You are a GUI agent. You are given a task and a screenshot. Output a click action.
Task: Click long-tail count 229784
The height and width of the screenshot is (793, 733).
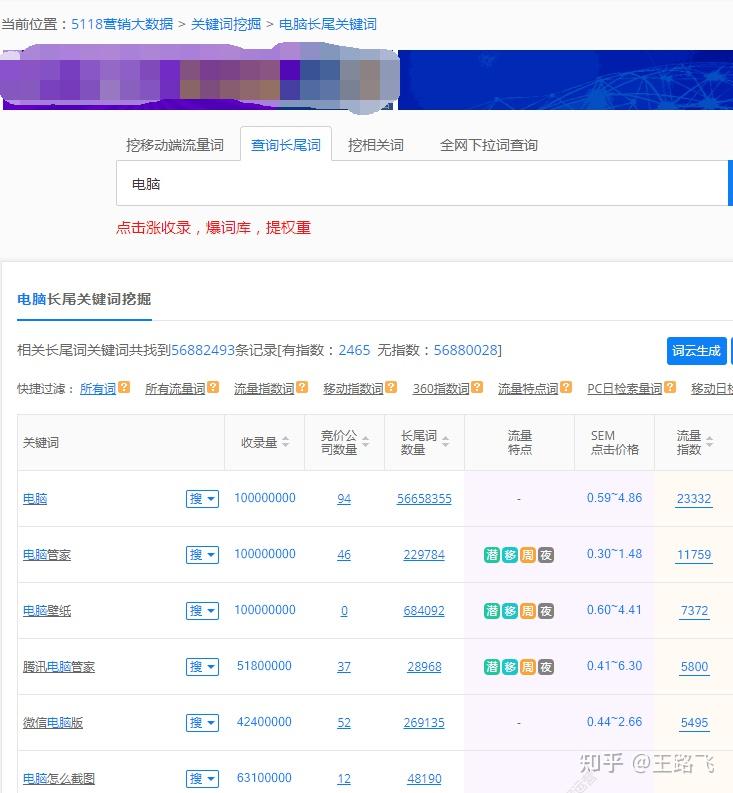coord(424,555)
